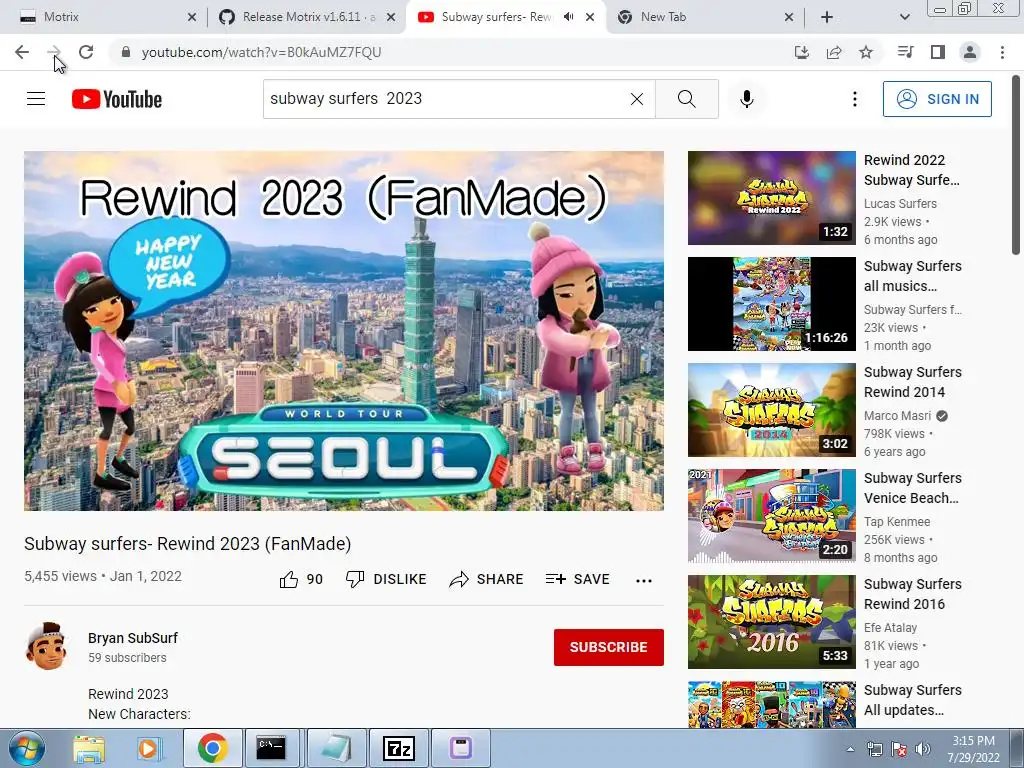Open Rewind 2022 thumbnail (1:32)

click(x=771, y=198)
